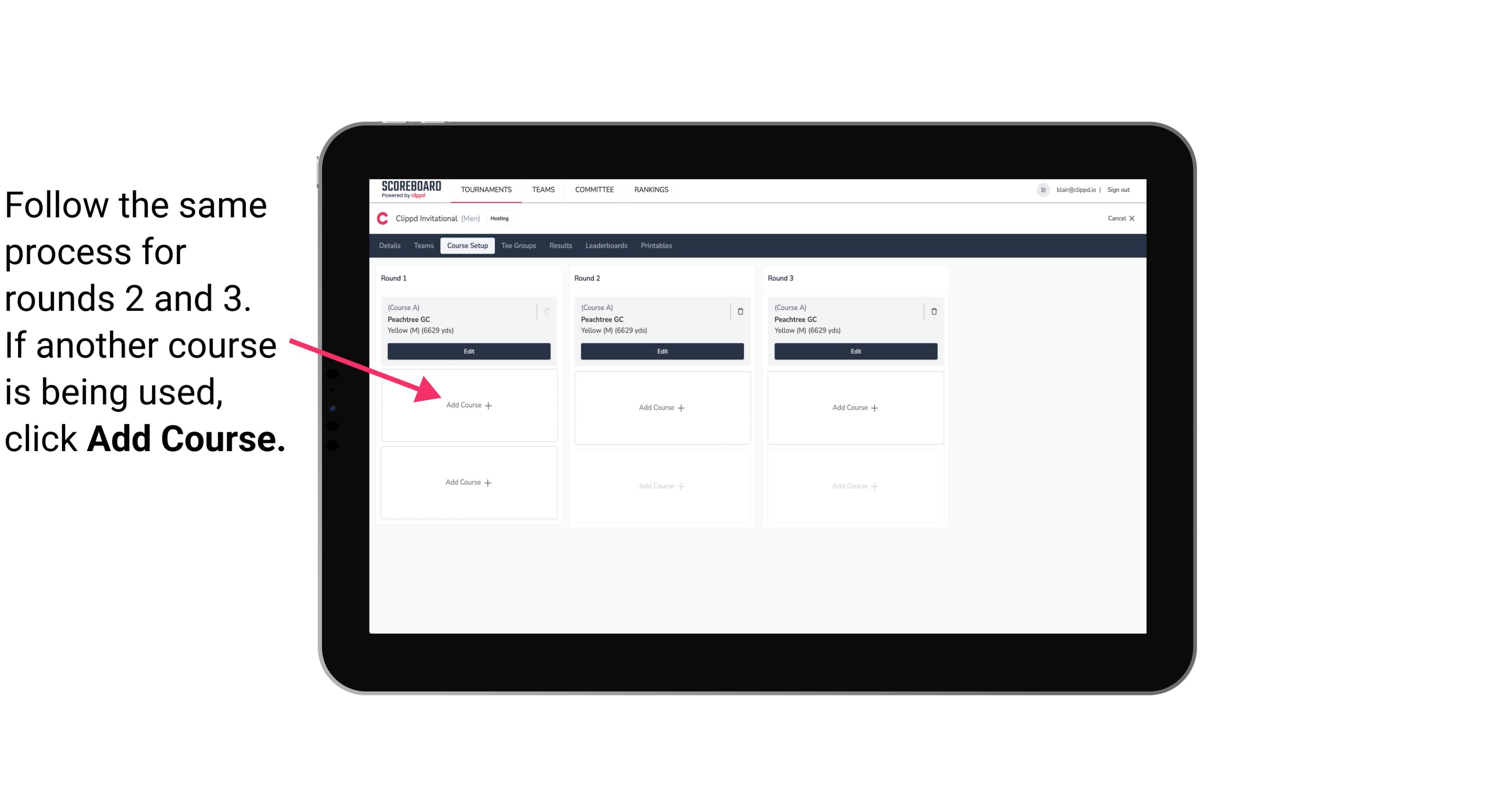This screenshot has width=1510, height=812.
Task: Open the Leaderboards tab
Action: 607,246
